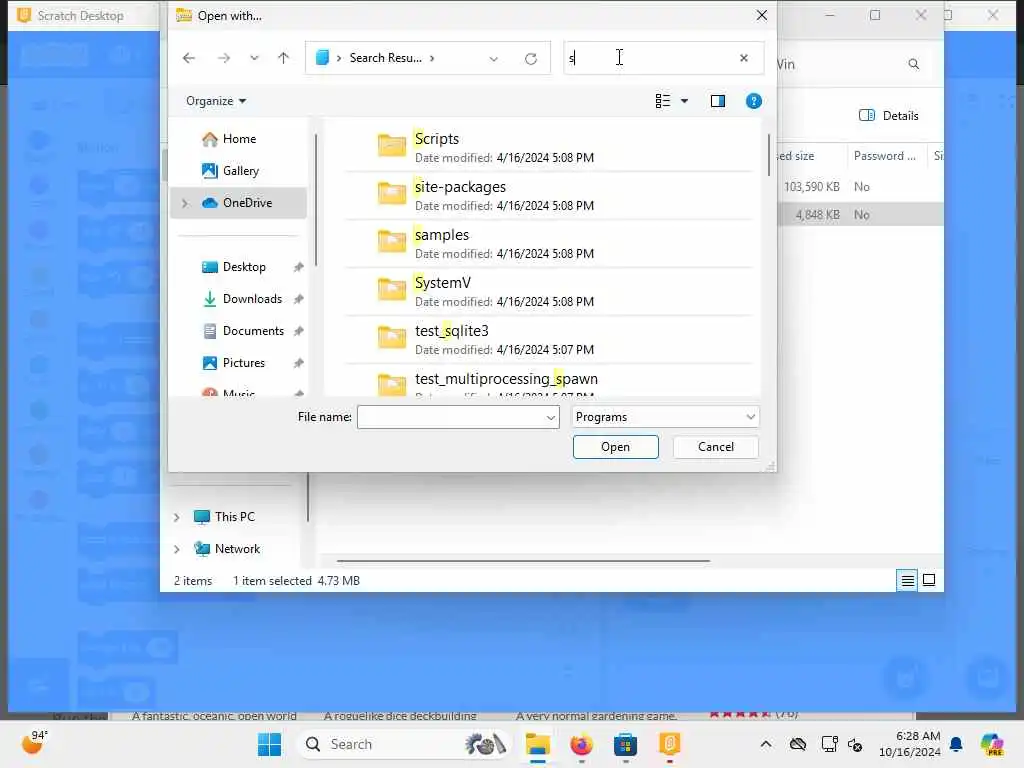The height and width of the screenshot is (768, 1024).
Task: Open the recent locations chevron dropdown
Action: pos(254,58)
